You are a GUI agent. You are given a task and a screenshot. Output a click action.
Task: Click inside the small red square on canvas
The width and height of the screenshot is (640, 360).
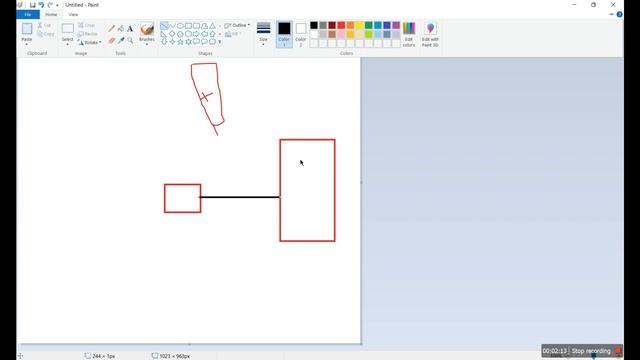(182, 198)
